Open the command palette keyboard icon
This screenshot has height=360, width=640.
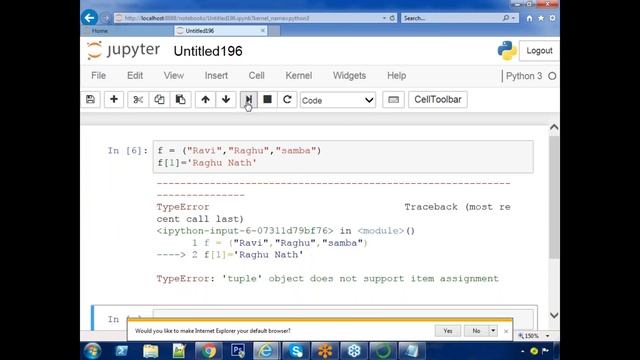(393, 100)
